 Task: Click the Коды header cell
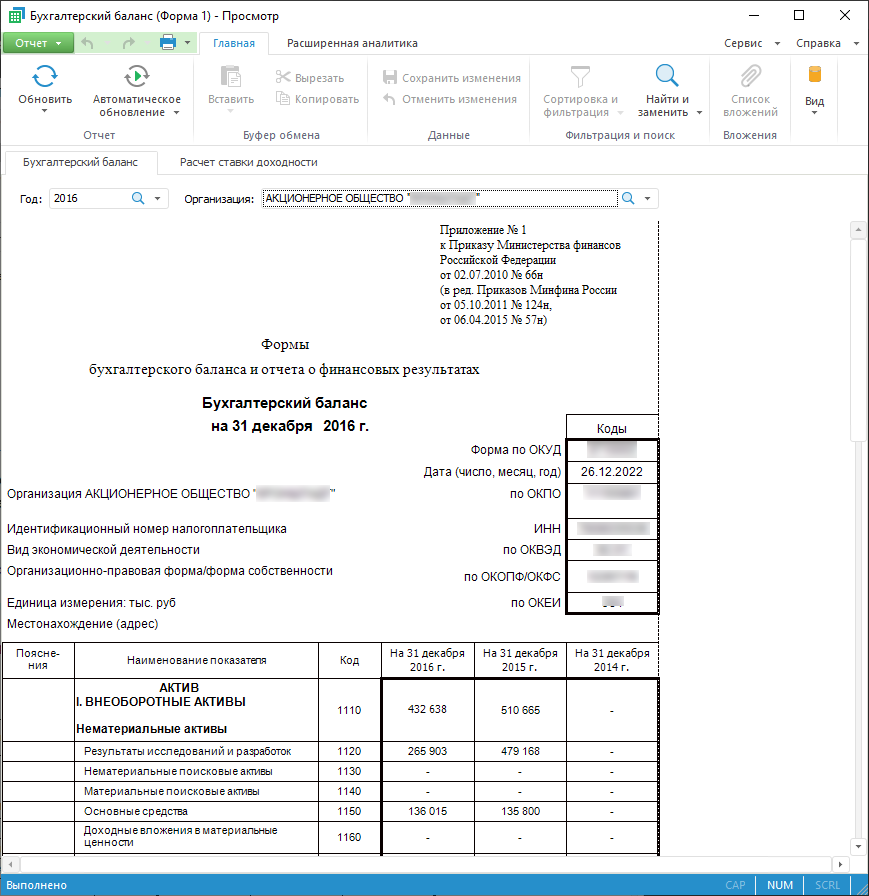pyautogui.click(x=612, y=428)
